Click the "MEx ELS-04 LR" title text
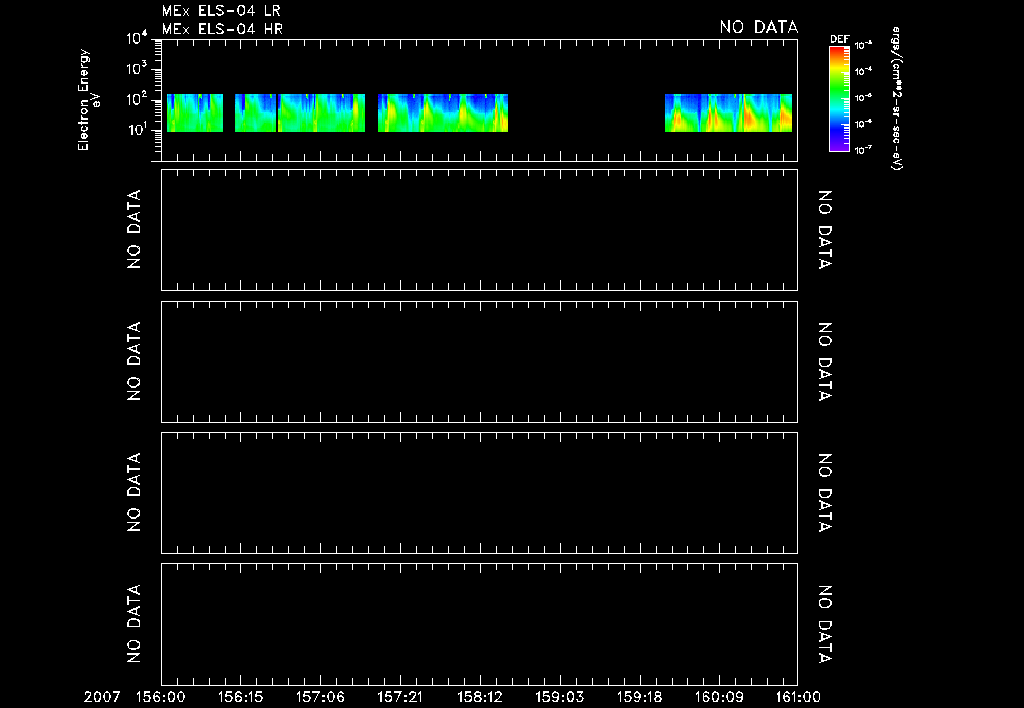 [221, 11]
